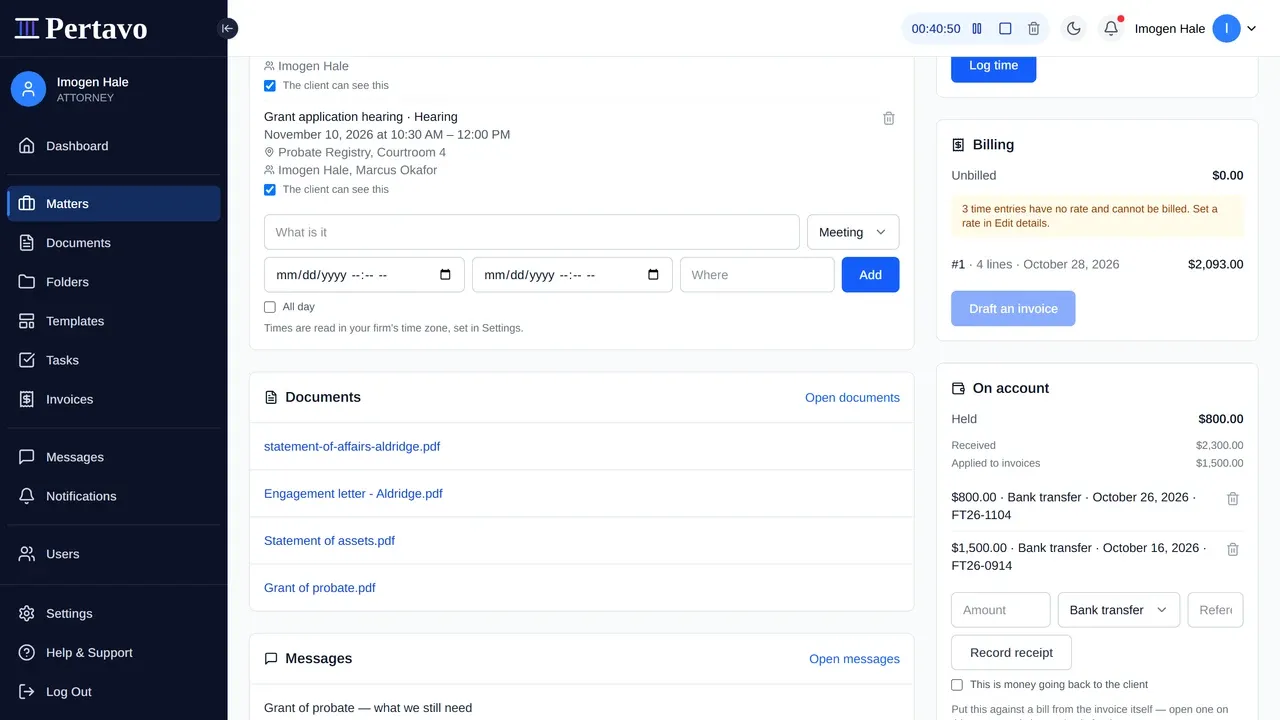Viewport: 1280px width, 720px height.
Task: Expand the user menu chevron in the header
Action: (1251, 29)
